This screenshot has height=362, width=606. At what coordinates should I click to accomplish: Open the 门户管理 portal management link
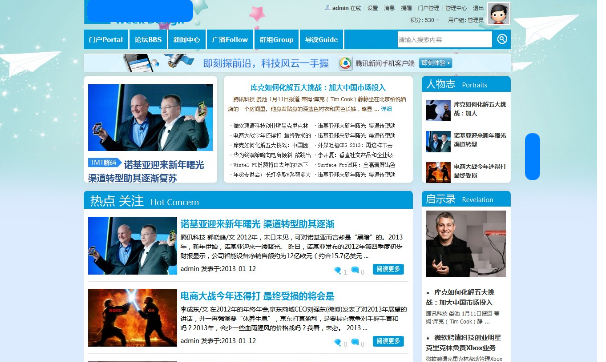[429, 8]
